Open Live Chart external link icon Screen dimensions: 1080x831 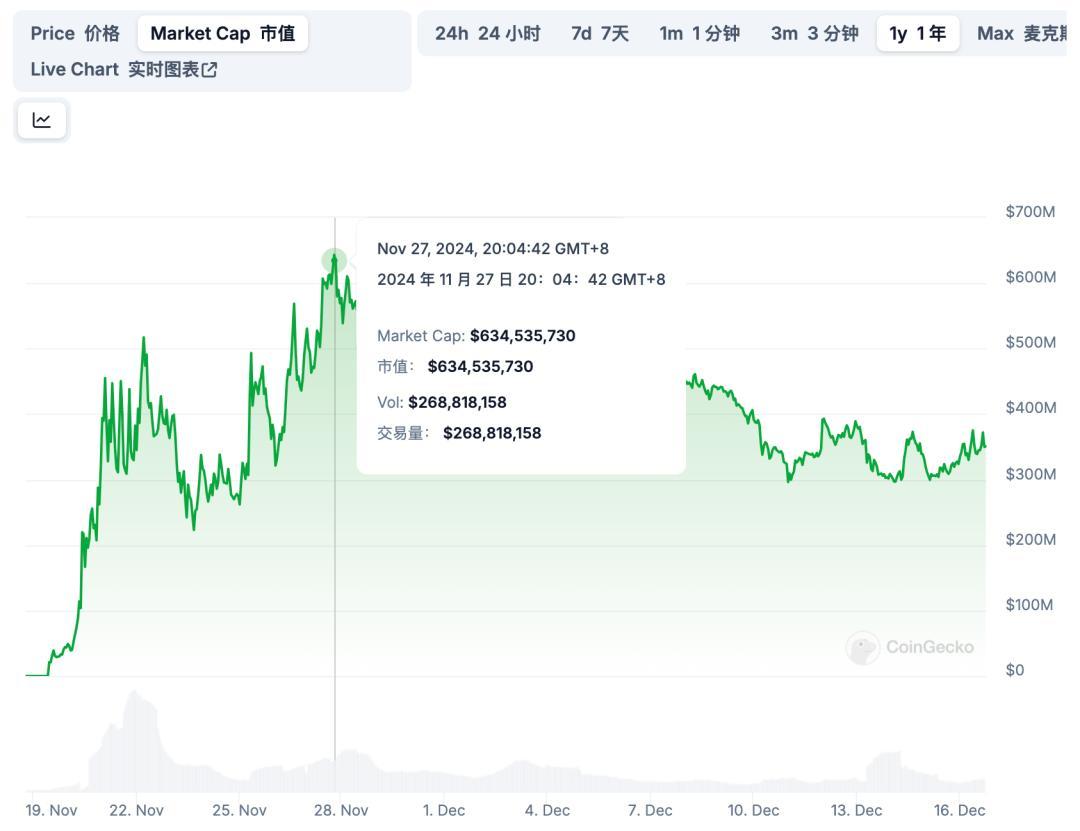210,70
